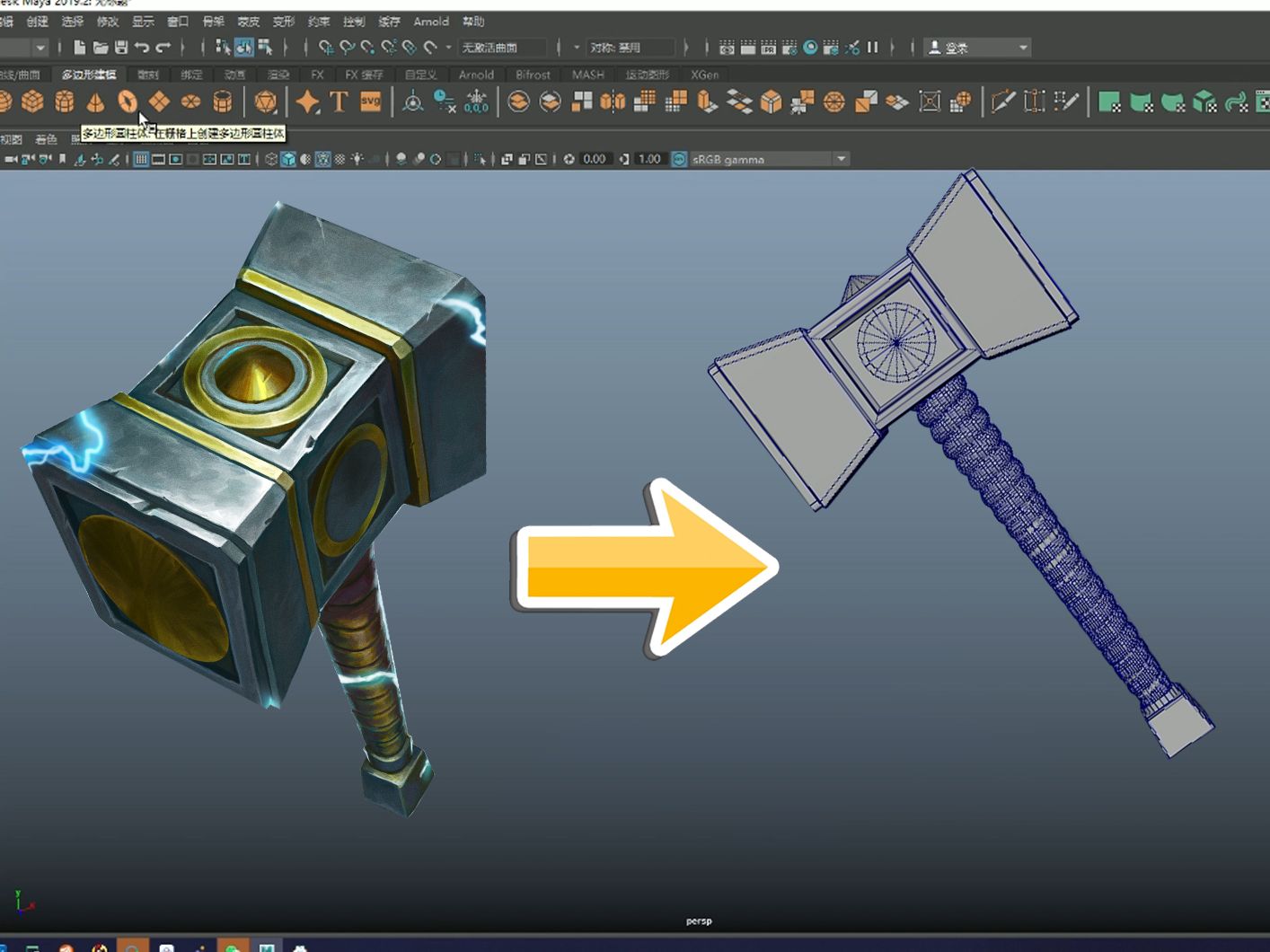Click the lattice deformer shelf icon

coord(930,101)
